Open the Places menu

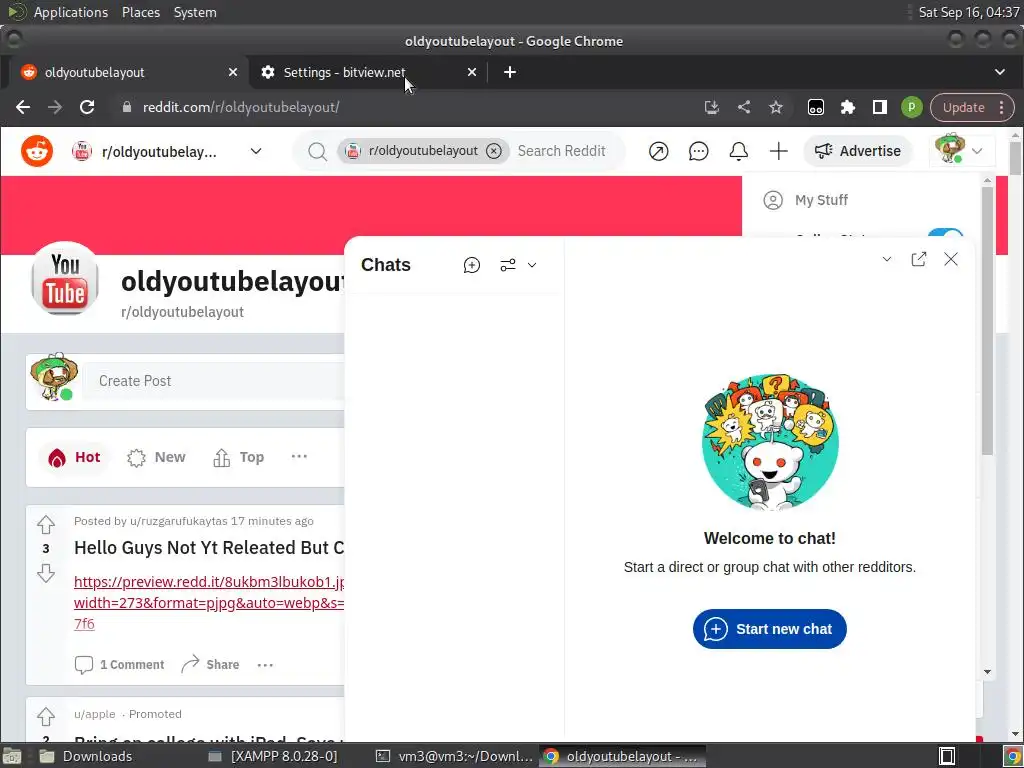point(140,12)
